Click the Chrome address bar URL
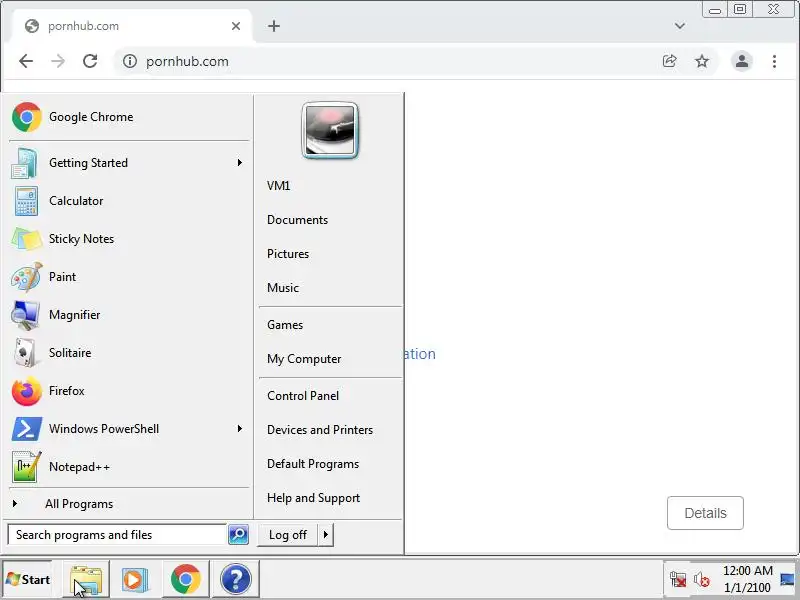The width and height of the screenshot is (800, 600). (x=187, y=61)
